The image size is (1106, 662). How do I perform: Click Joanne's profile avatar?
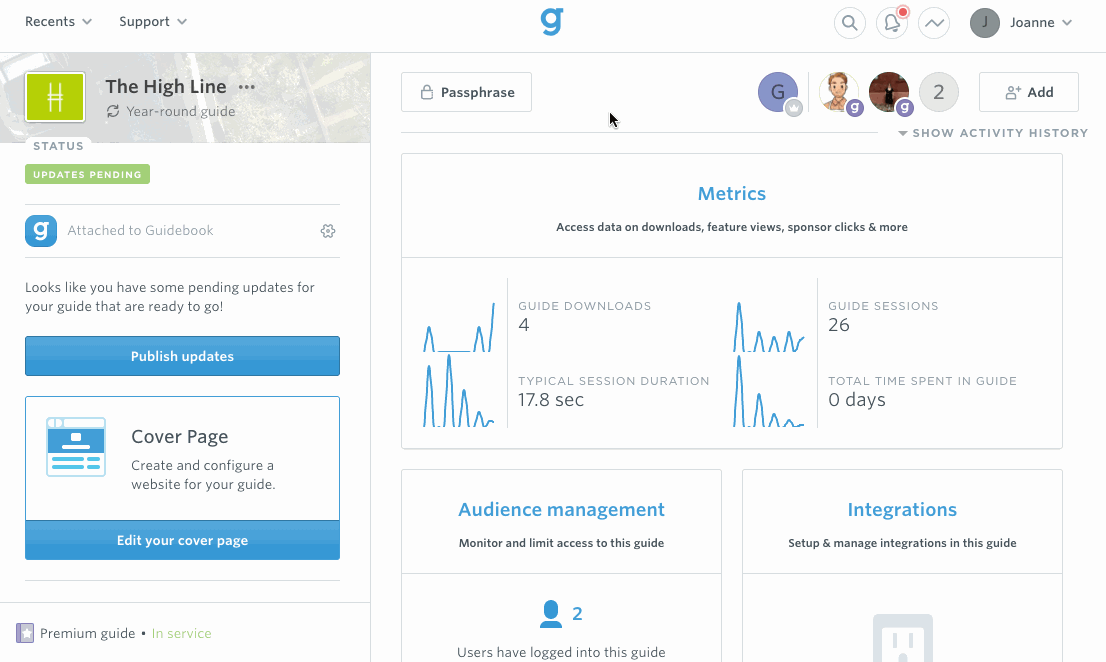(985, 23)
